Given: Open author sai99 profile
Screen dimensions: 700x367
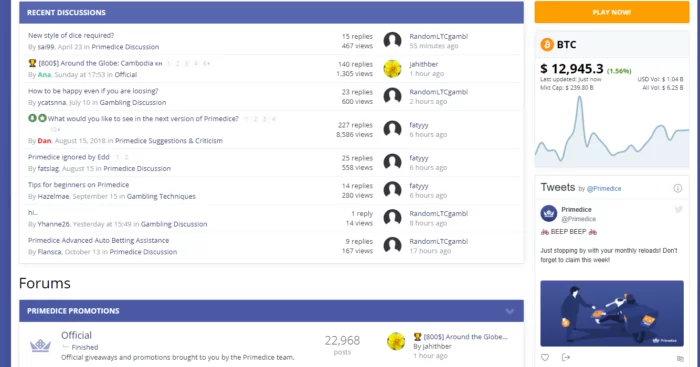Looking at the screenshot, I should (46, 47).
